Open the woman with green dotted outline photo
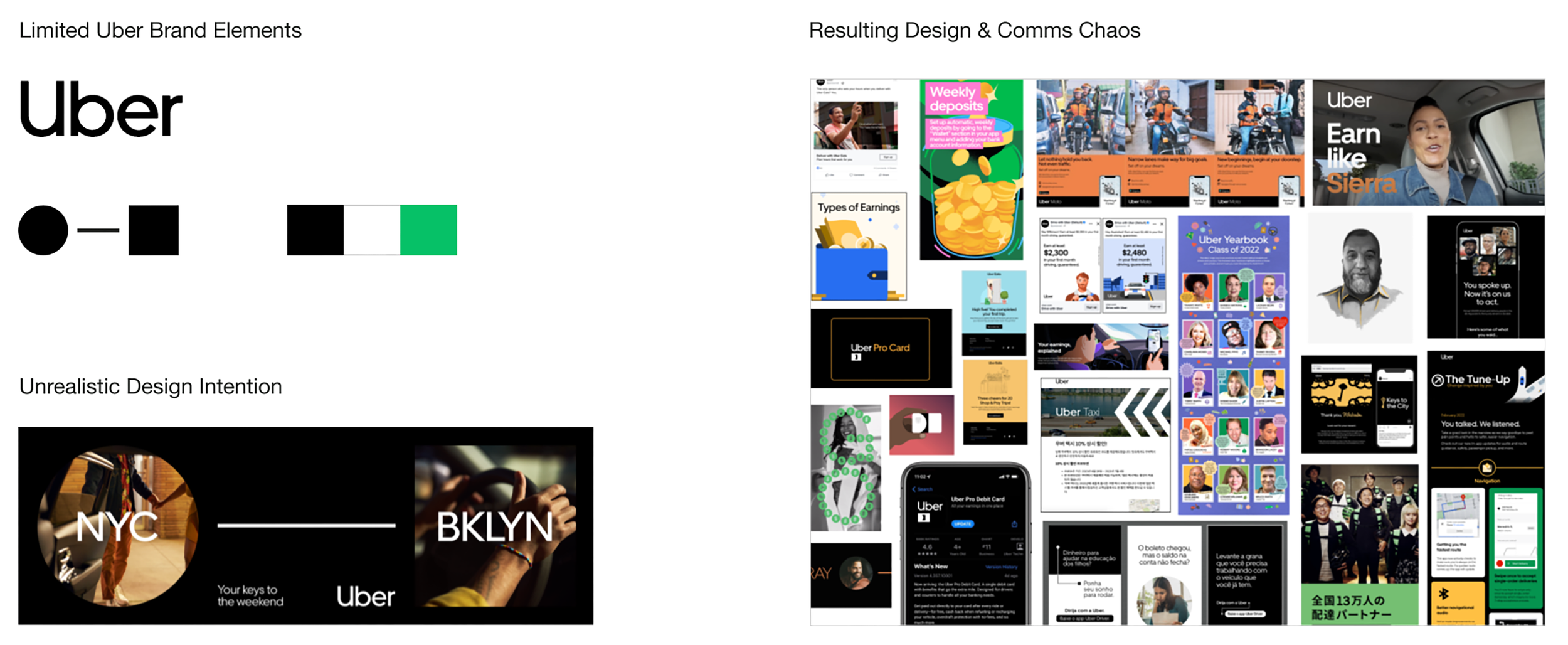 [x=845, y=467]
